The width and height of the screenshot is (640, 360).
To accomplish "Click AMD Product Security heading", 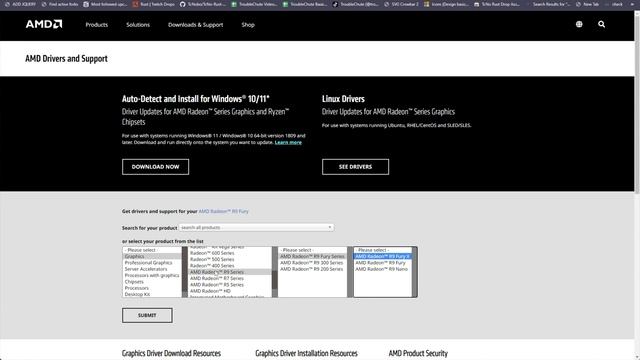I will tap(418, 353).
